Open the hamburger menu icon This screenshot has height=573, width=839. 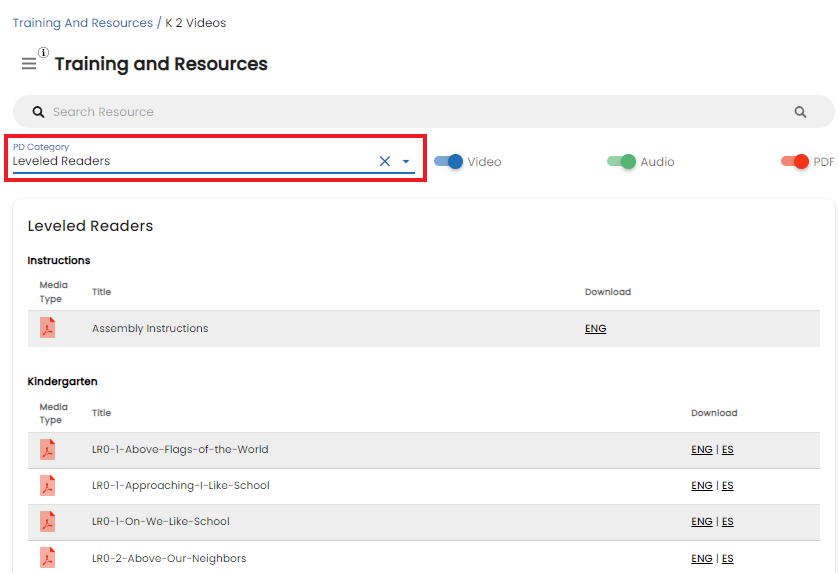tap(29, 64)
